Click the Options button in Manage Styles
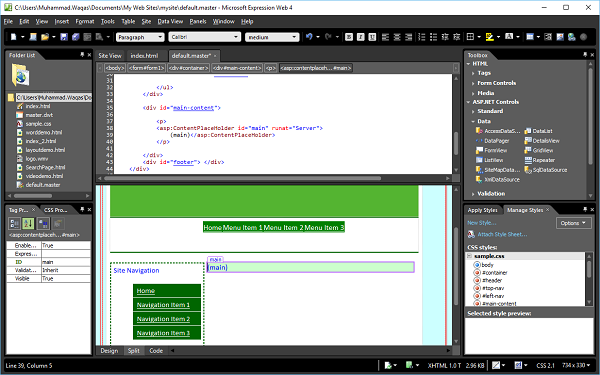The width and height of the screenshot is (600, 375). pos(573,223)
